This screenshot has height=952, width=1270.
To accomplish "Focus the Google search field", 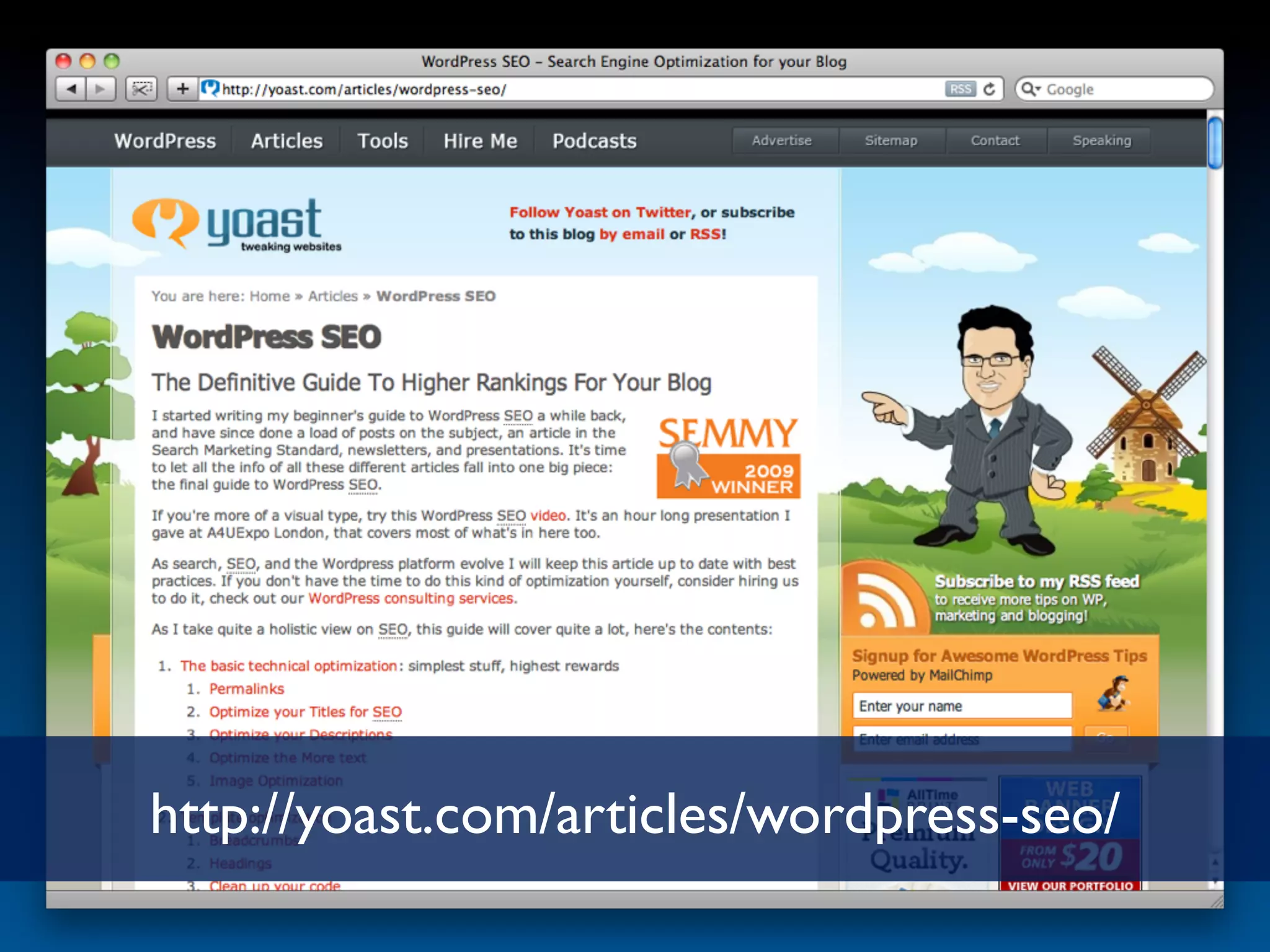I will pyautogui.click(x=1114, y=89).
